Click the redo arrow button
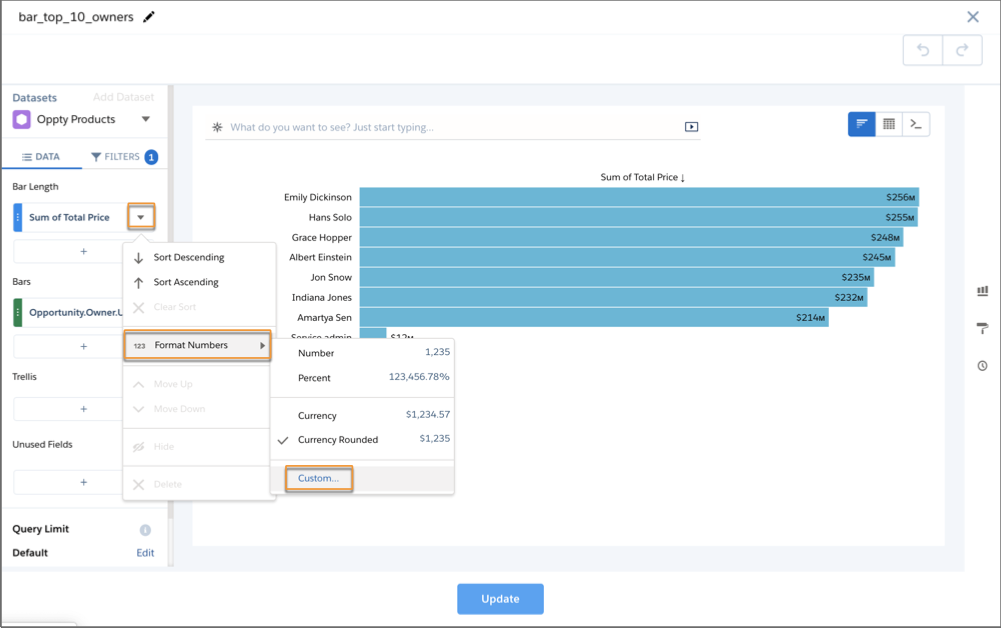Image resolution: width=1001 pixels, height=628 pixels. (x=962, y=50)
